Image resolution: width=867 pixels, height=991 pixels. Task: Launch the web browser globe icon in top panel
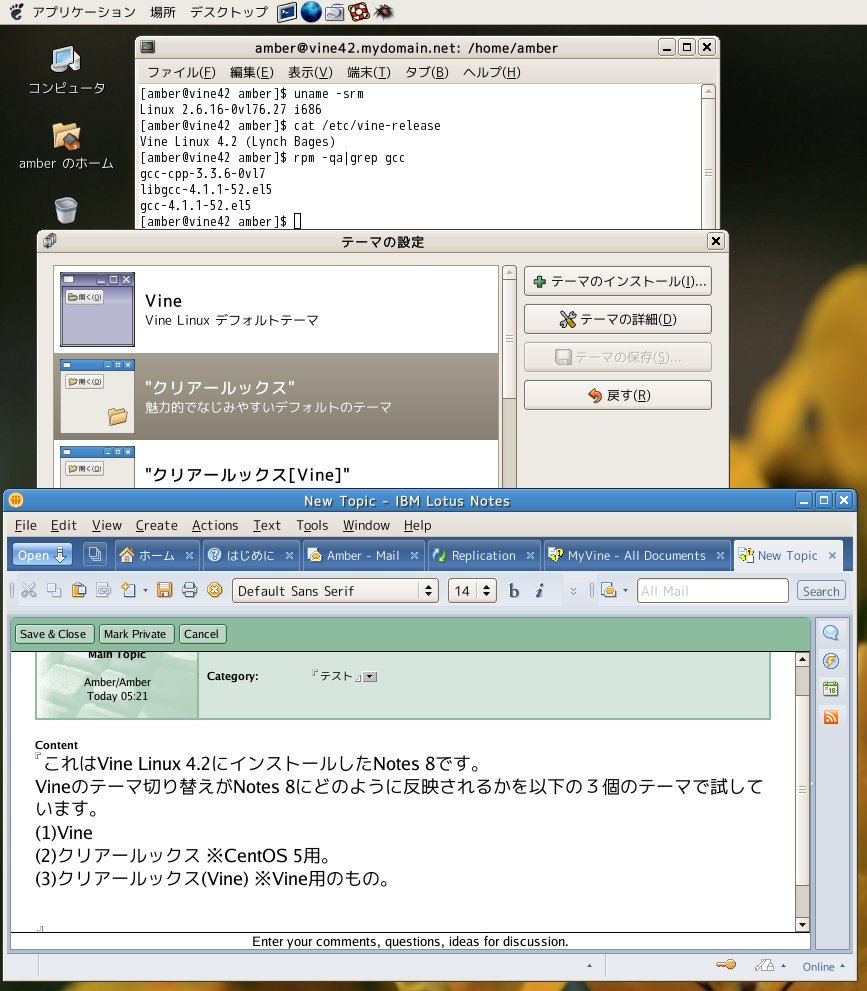310,12
